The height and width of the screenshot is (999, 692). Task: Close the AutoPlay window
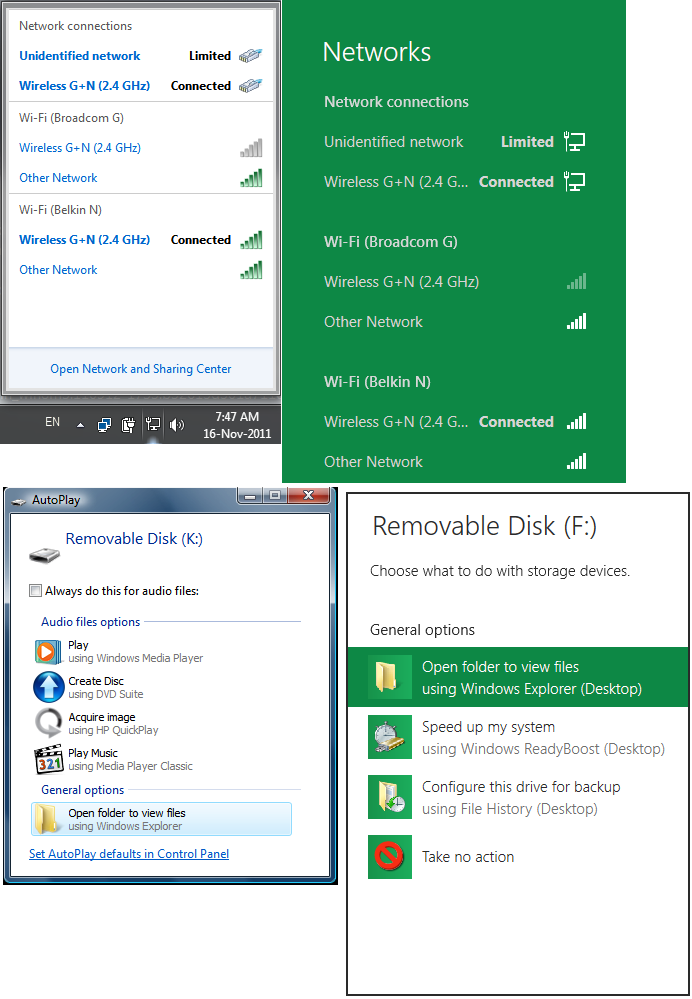(x=308, y=496)
